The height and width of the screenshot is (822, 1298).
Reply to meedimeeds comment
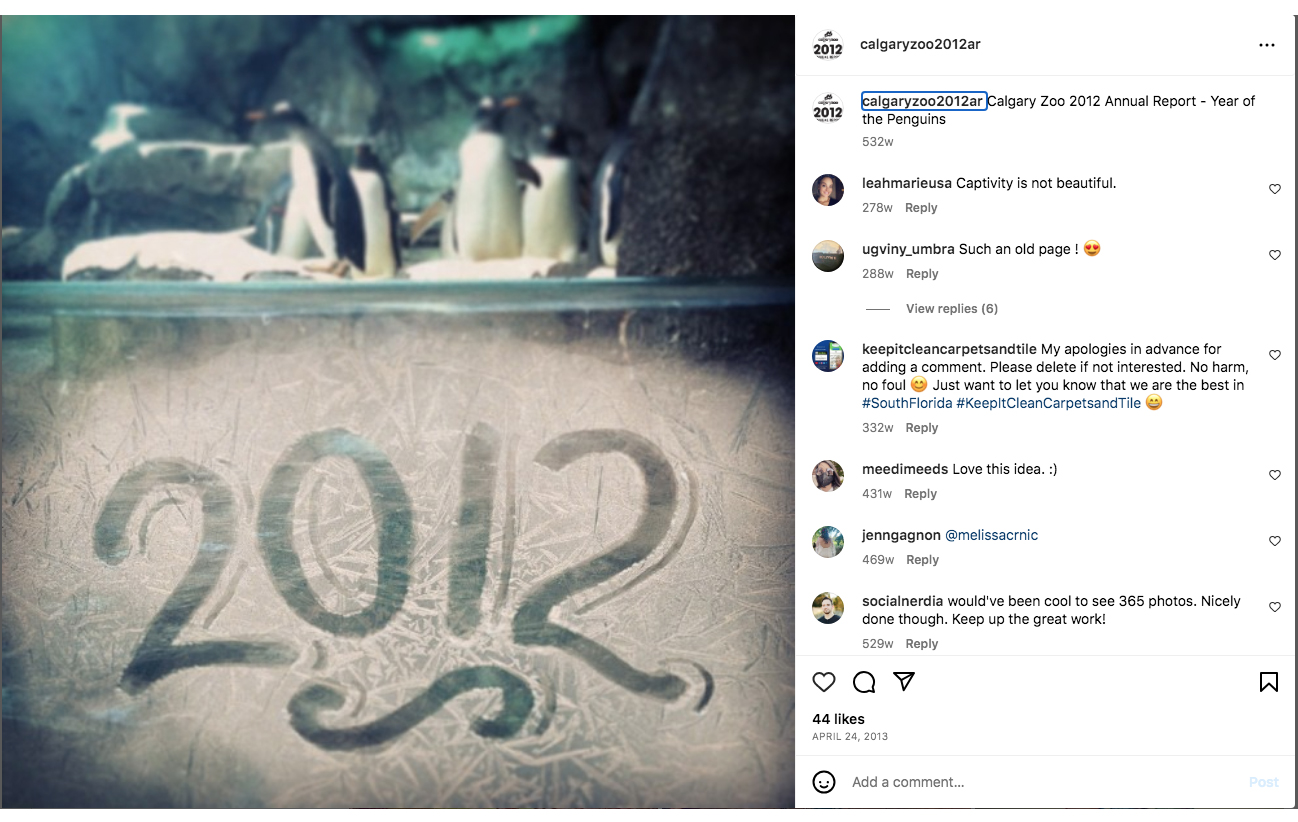tap(920, 494)
